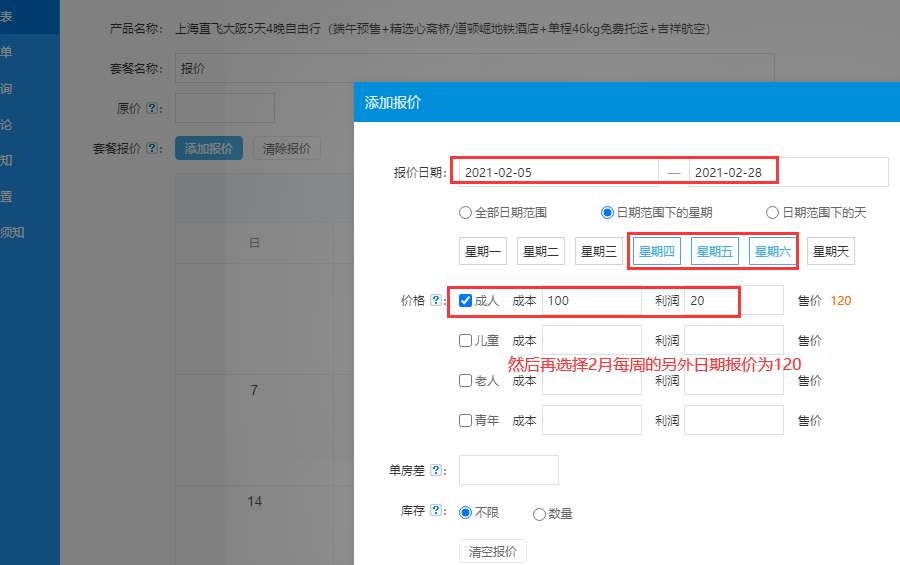This screenshot has height=565, width=900.
Task: Click the help icon beside 套餐报价
Action: 153,149
